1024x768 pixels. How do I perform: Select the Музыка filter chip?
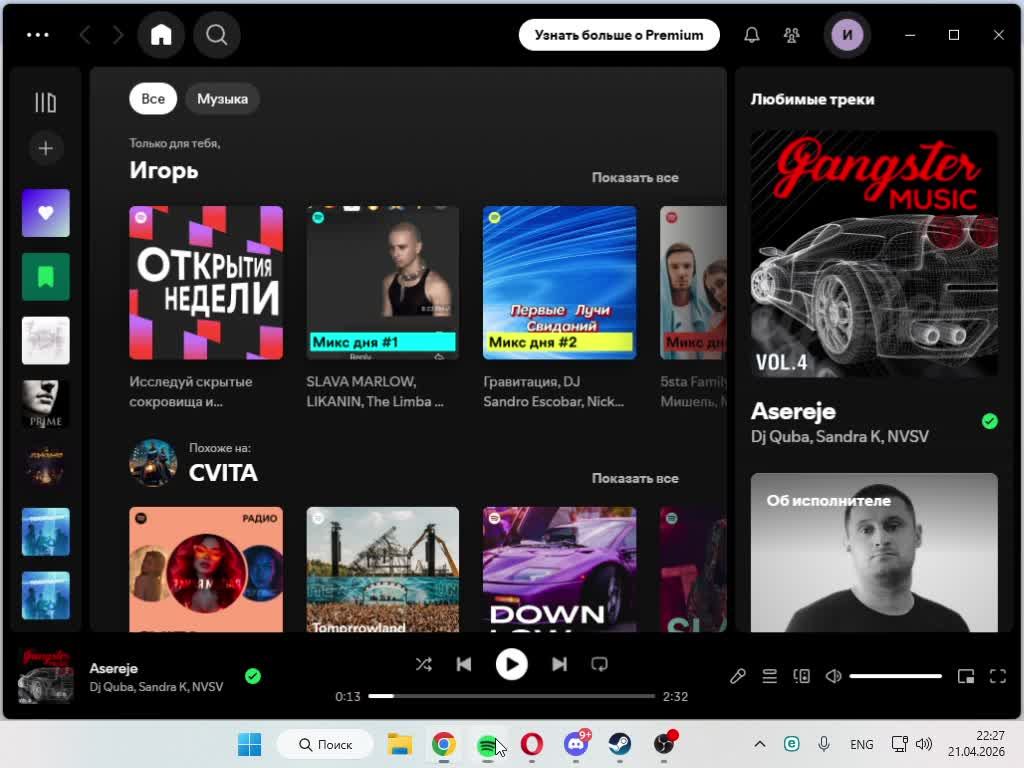pos(222,99)
